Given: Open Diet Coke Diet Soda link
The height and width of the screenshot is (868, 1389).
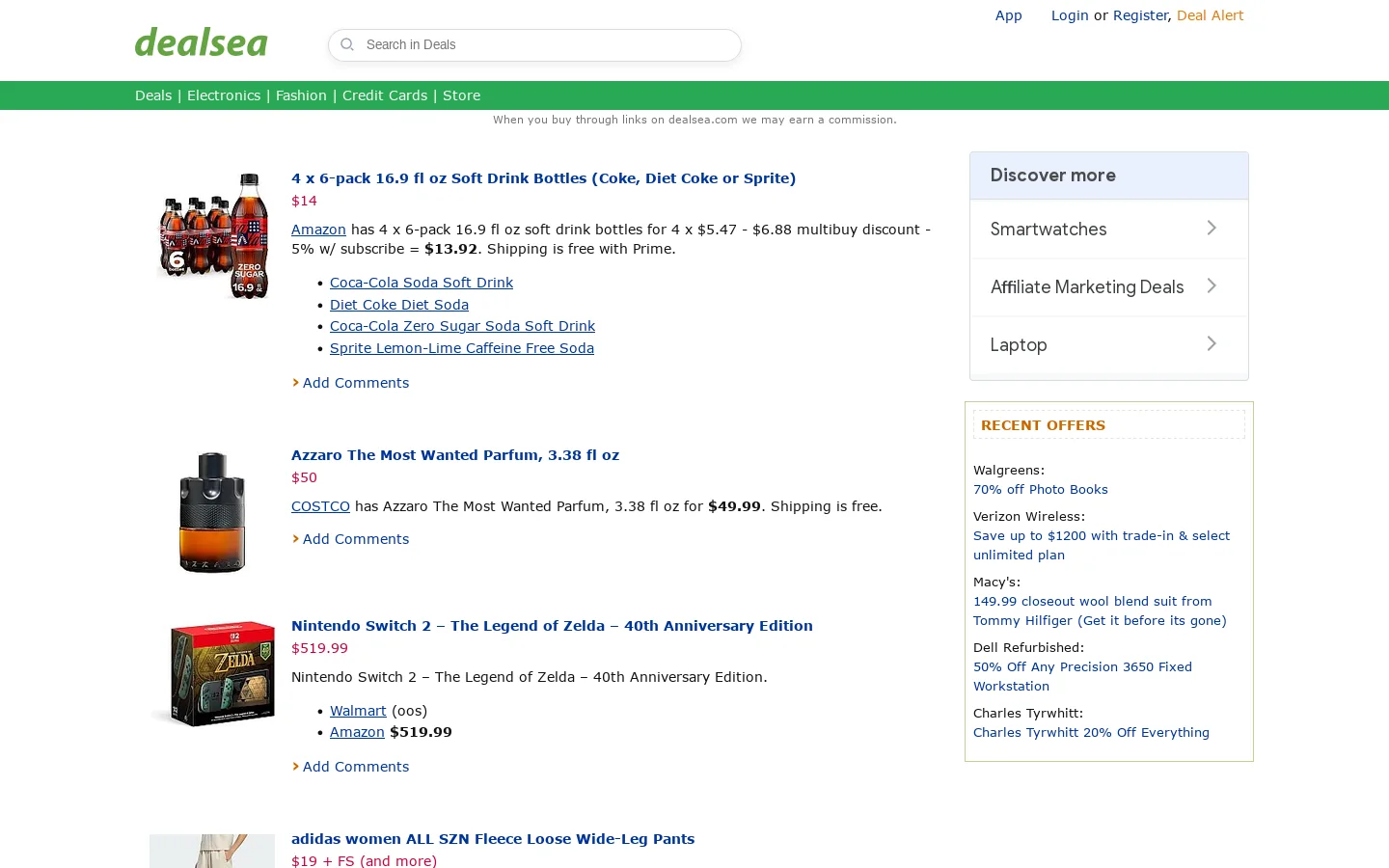Looking at the screenshot, I should point(399,305).
